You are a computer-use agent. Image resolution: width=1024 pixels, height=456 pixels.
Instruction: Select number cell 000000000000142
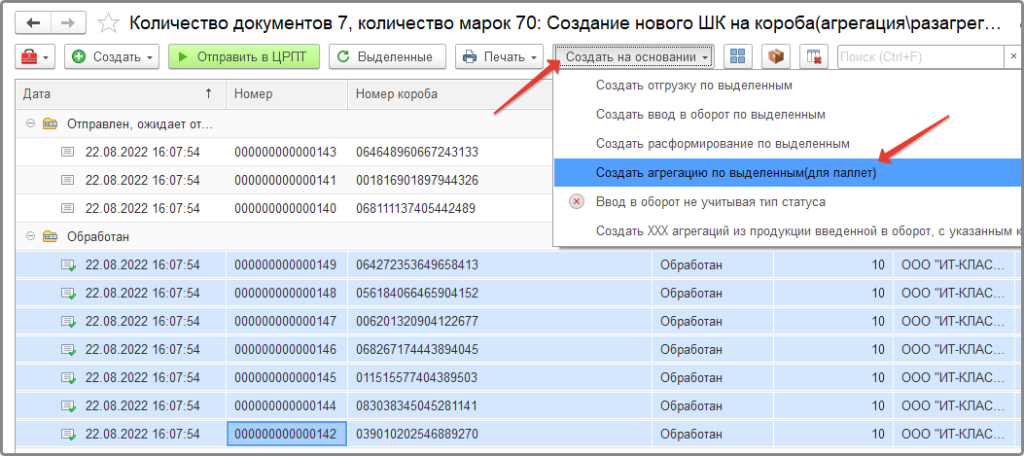tap(285, 434)
